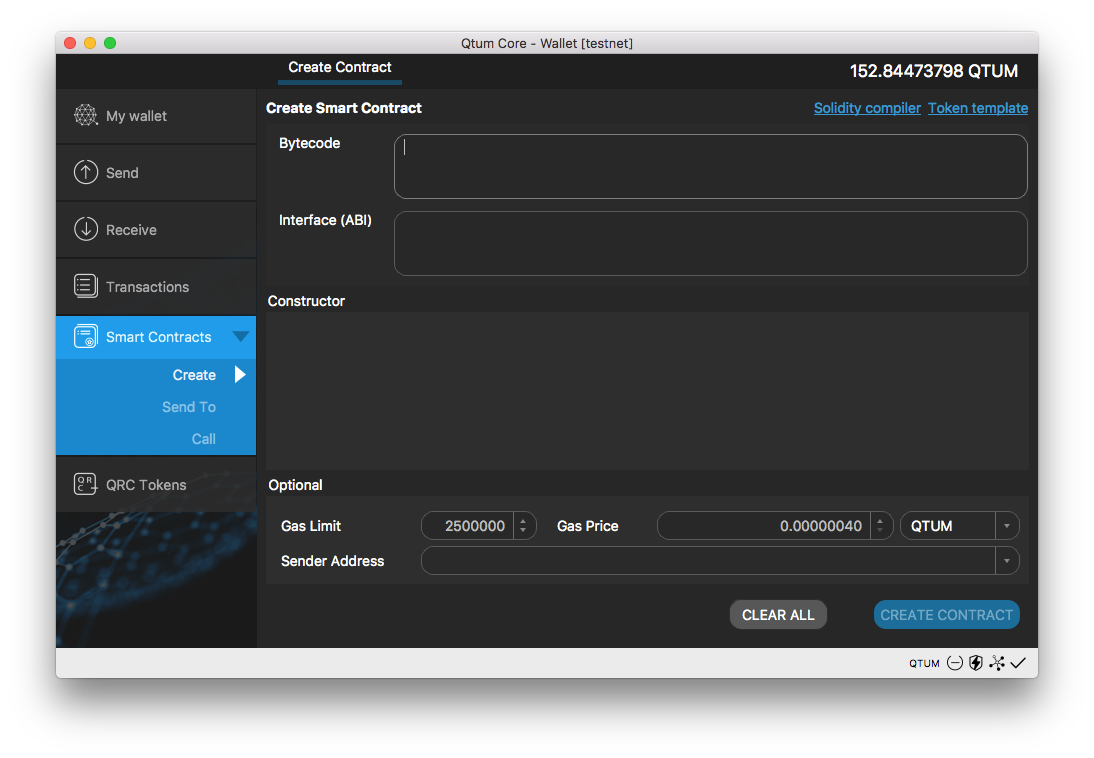
Task: Click into the Interface (ABI) text box
Action: pyautogui.click(x=710, y=244)
